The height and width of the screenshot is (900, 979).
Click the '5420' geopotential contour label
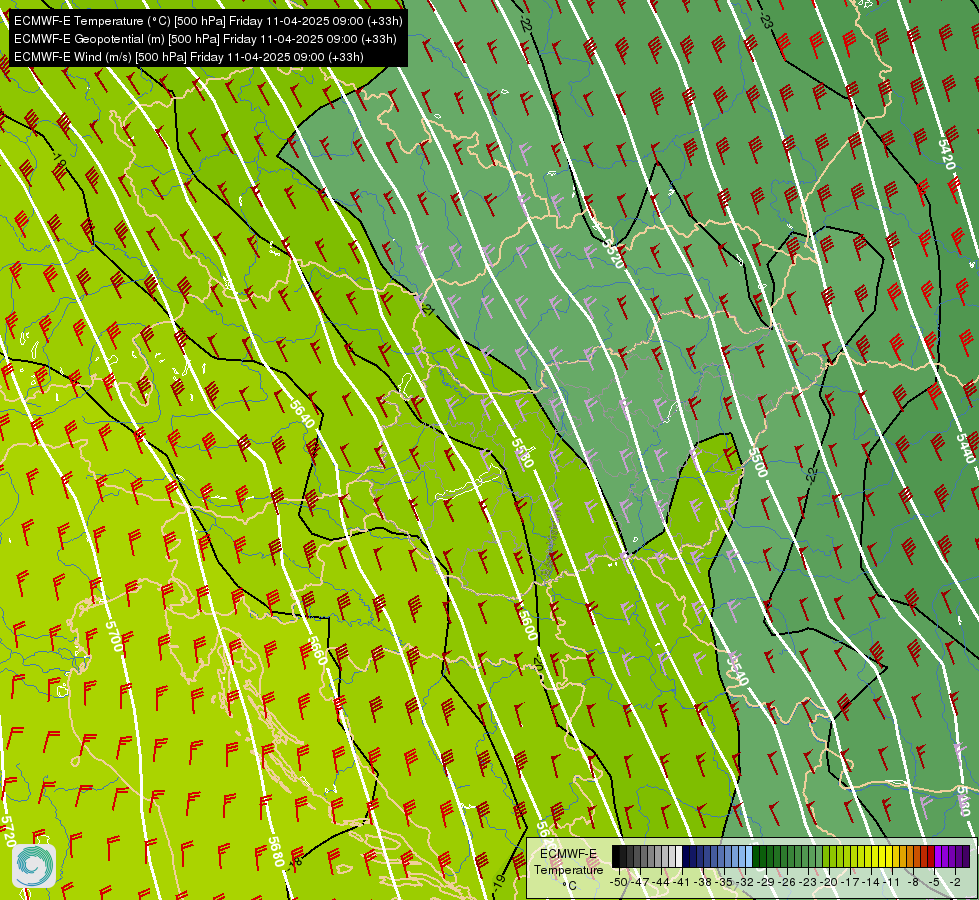pos(947,154)
